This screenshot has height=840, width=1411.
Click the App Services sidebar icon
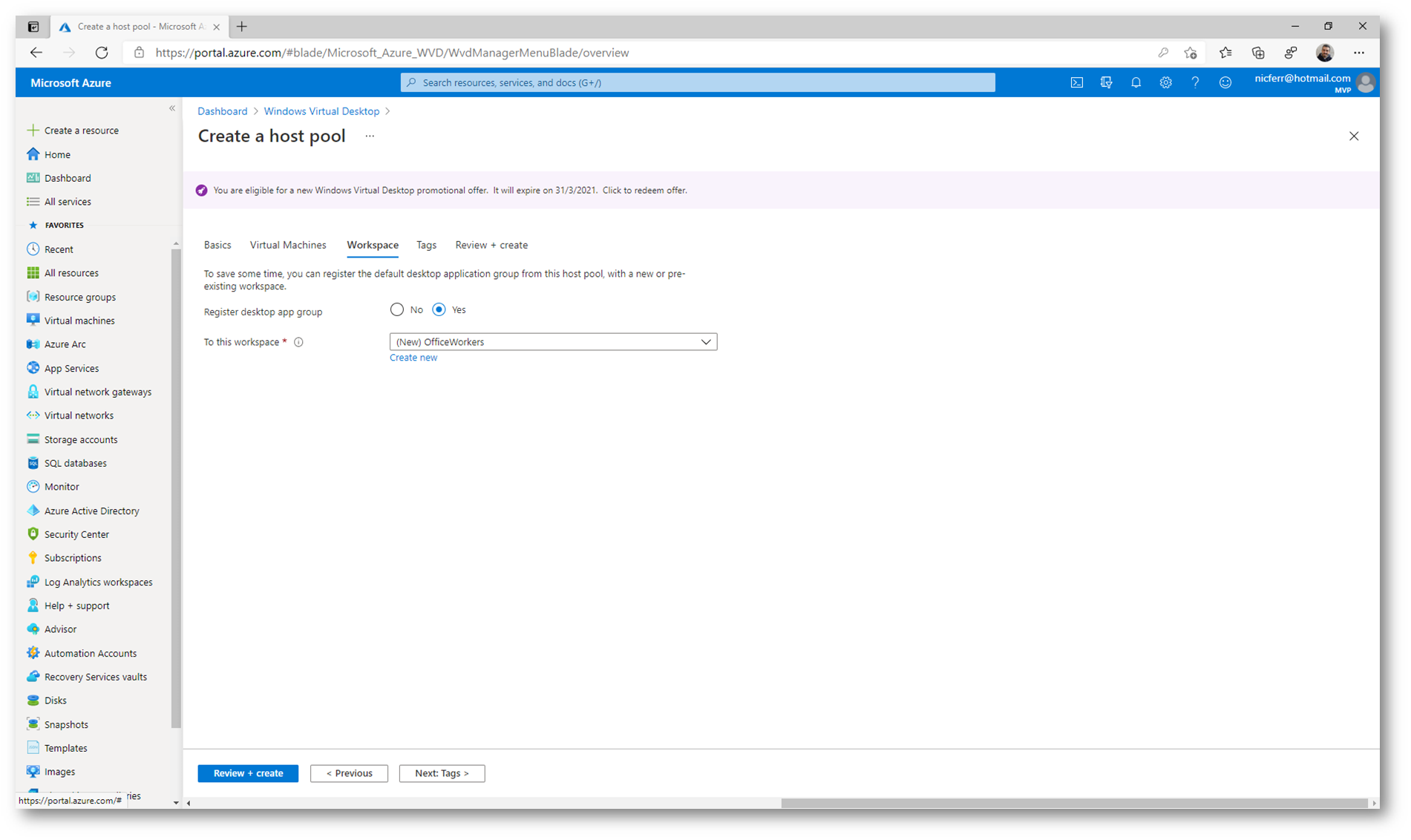pos(33,368)
